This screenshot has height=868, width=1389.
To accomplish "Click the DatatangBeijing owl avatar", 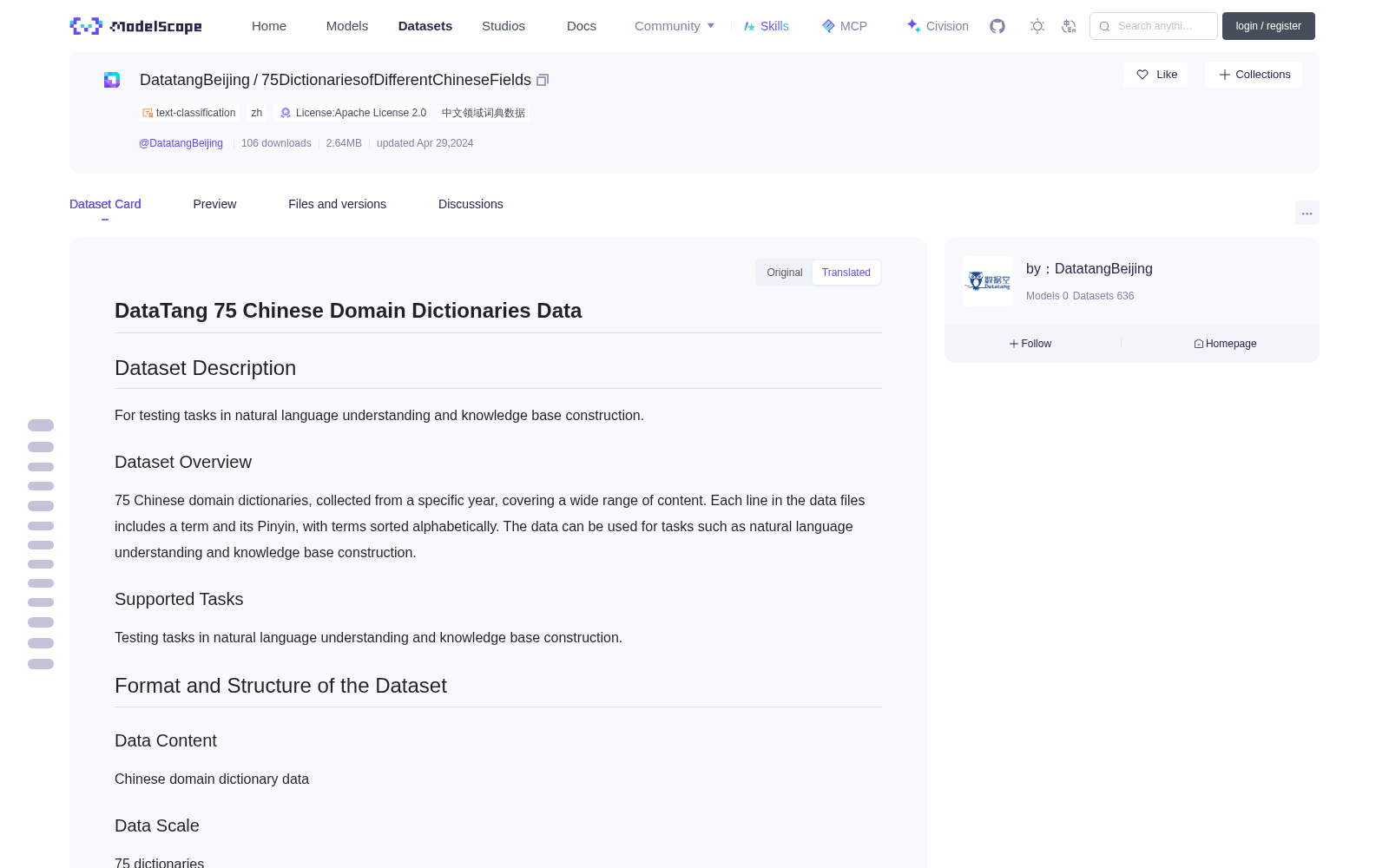I will coord(988,281).
